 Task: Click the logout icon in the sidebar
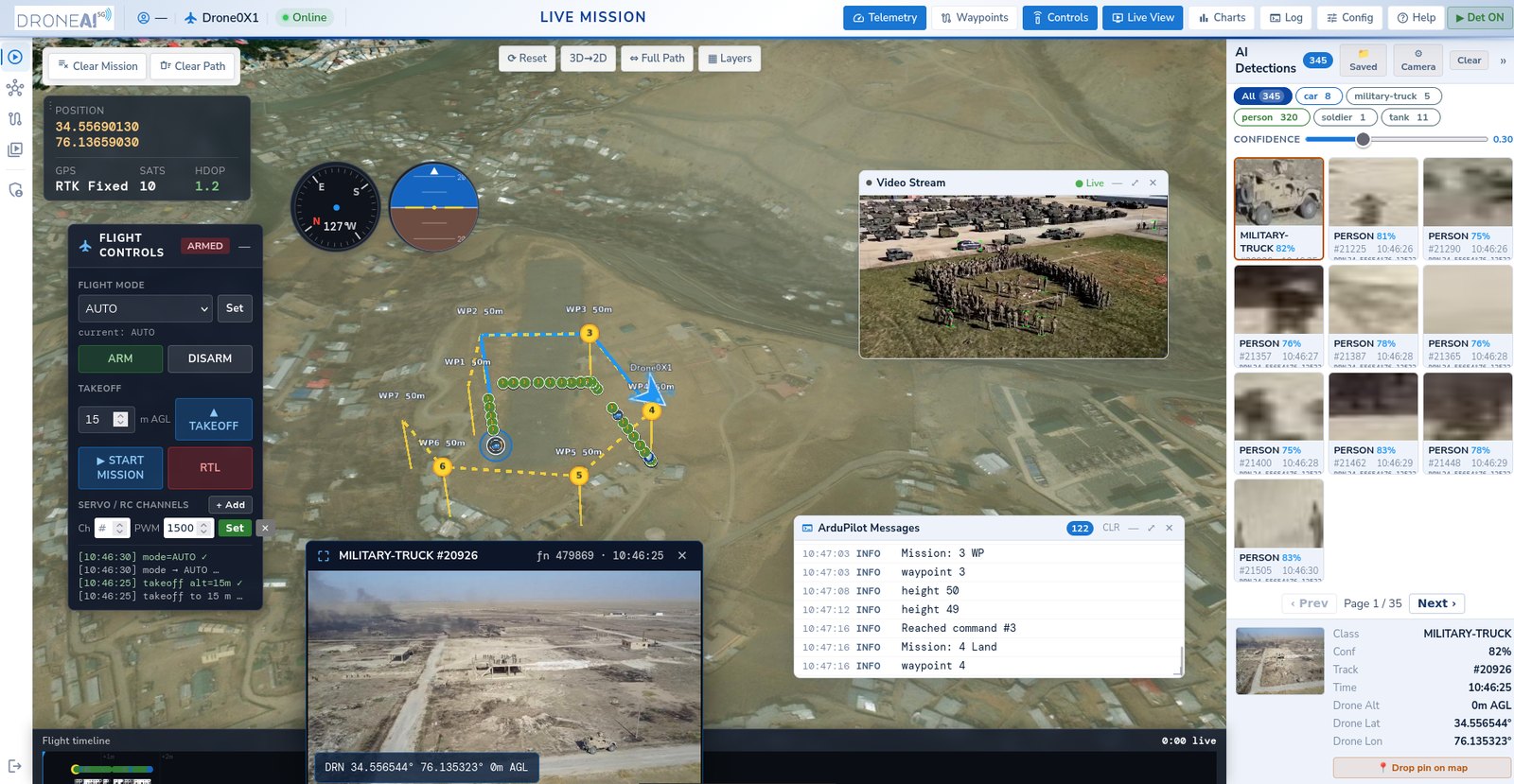[x=15, y=765]
